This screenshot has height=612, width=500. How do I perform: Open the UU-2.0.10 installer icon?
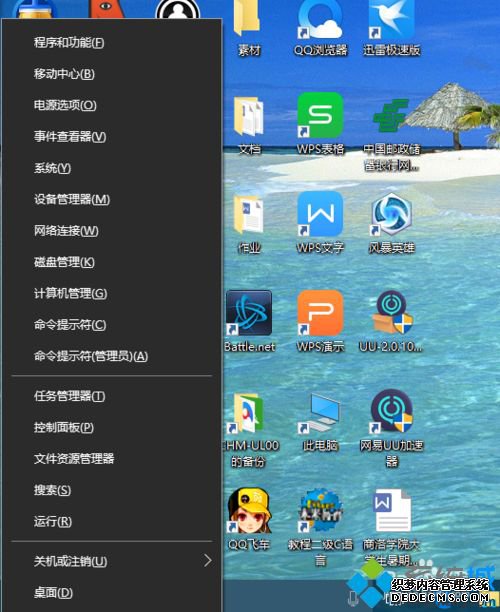click(391, 313)
